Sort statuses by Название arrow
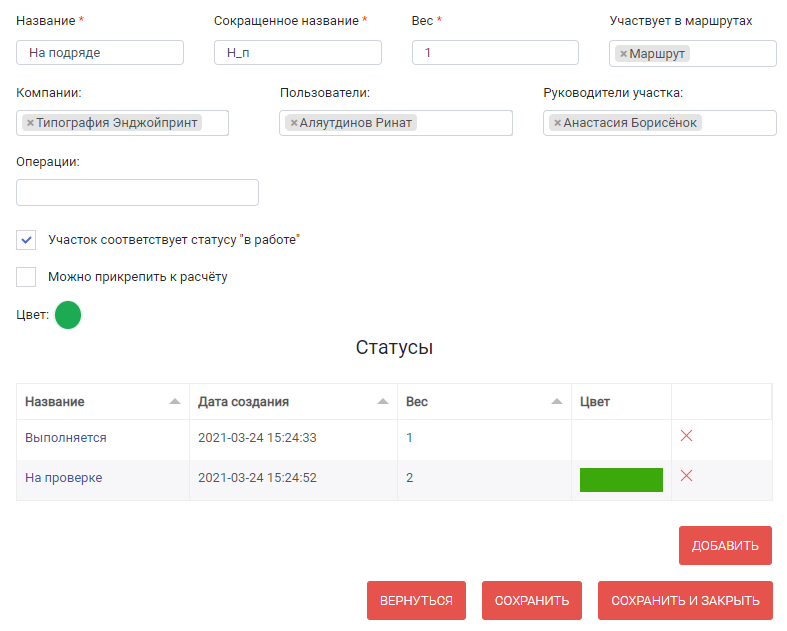 click(175, 402)
